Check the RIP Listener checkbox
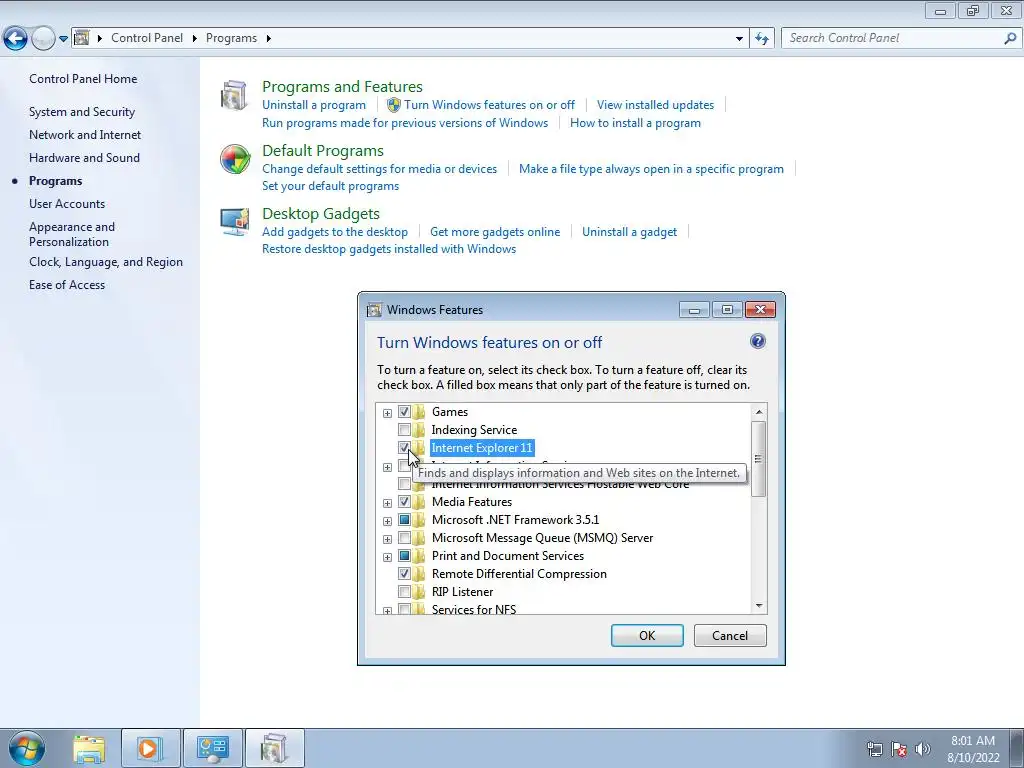This screenshot has height=768, width=1024. click(x=404, y=592)
